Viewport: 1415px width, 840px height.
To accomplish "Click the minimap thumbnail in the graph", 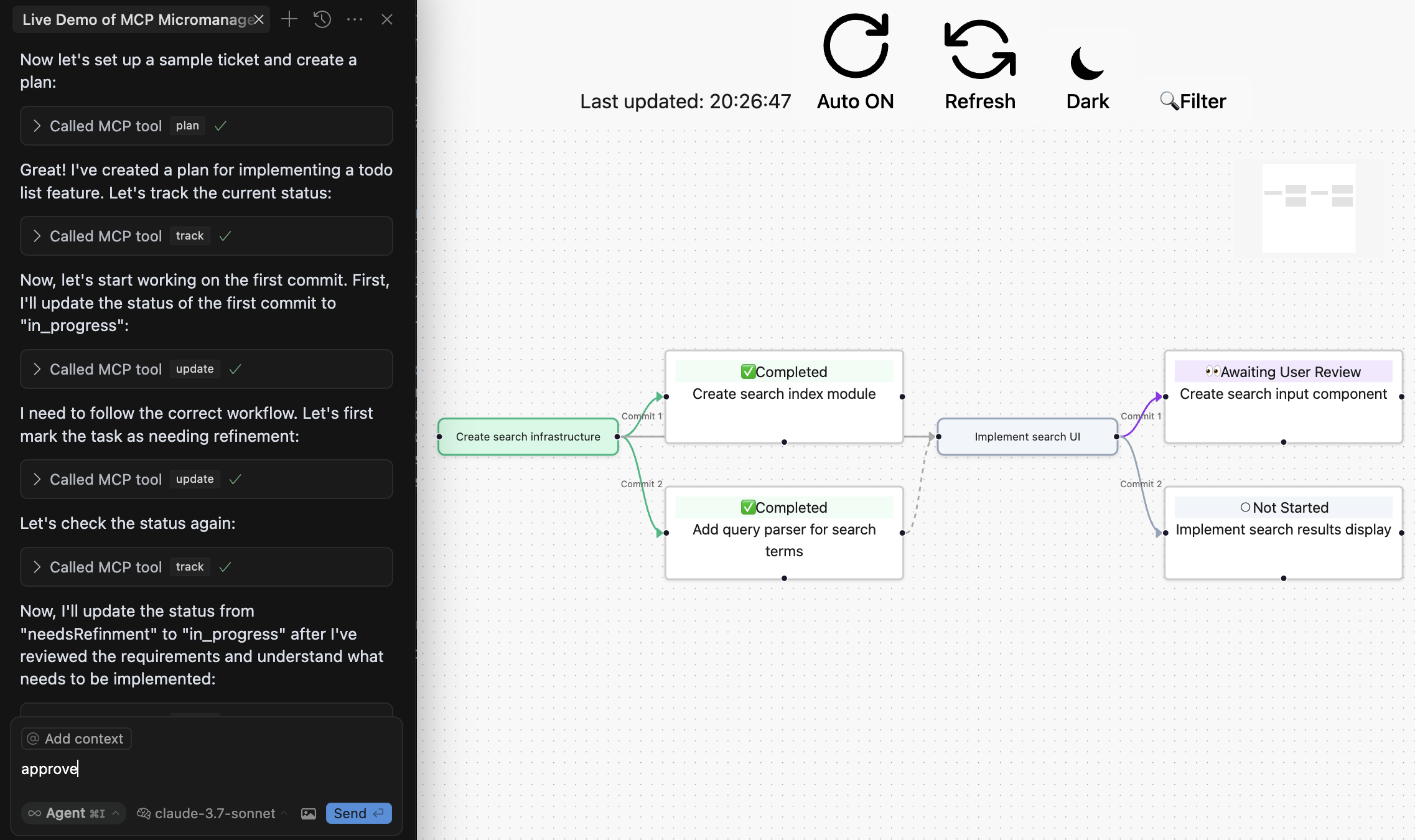I will (x=1309, y=208).
